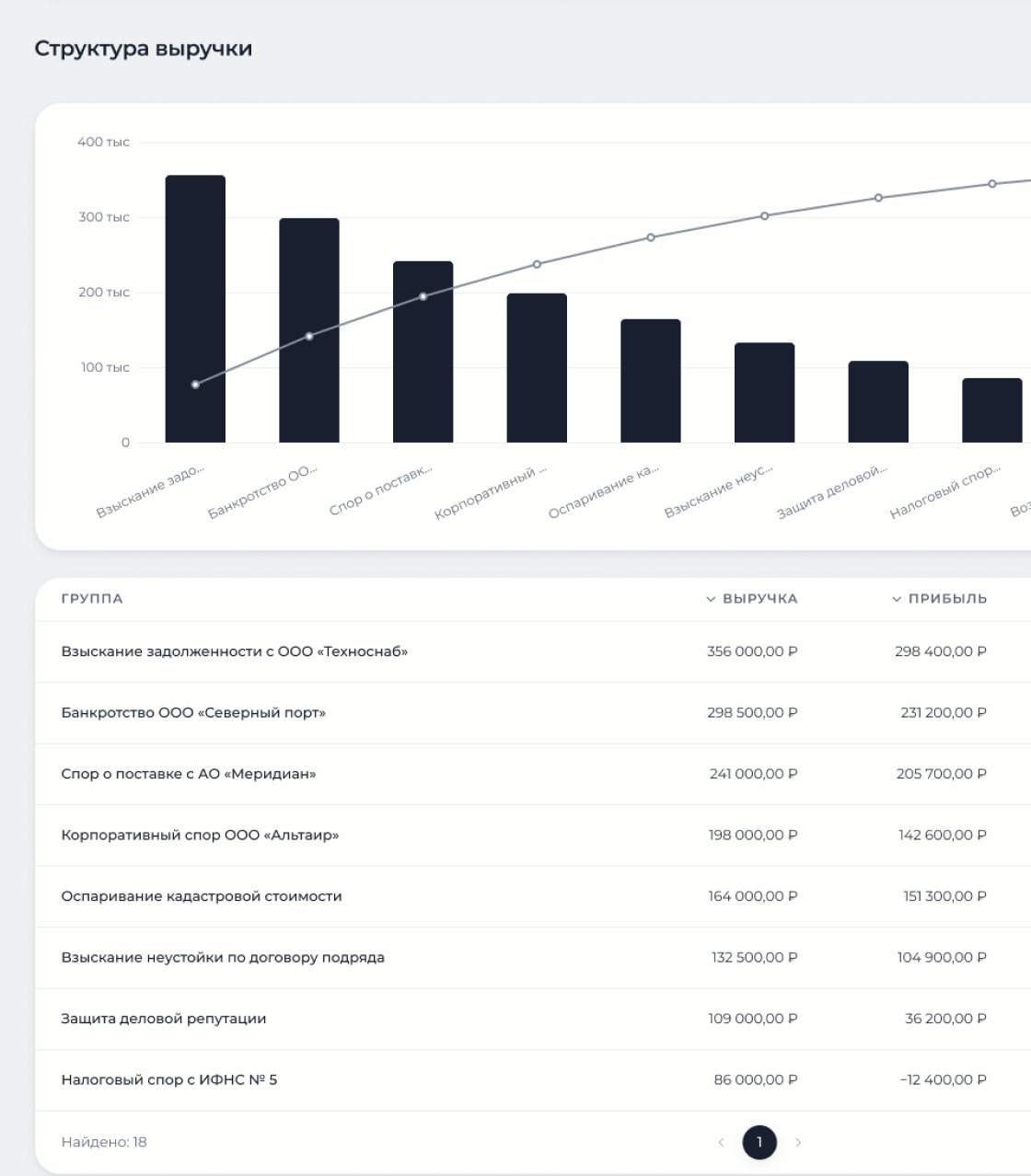Click the chart bar for Налоговый спор...
Screen dimensions: 1031x1176
(x=992, y=410)
